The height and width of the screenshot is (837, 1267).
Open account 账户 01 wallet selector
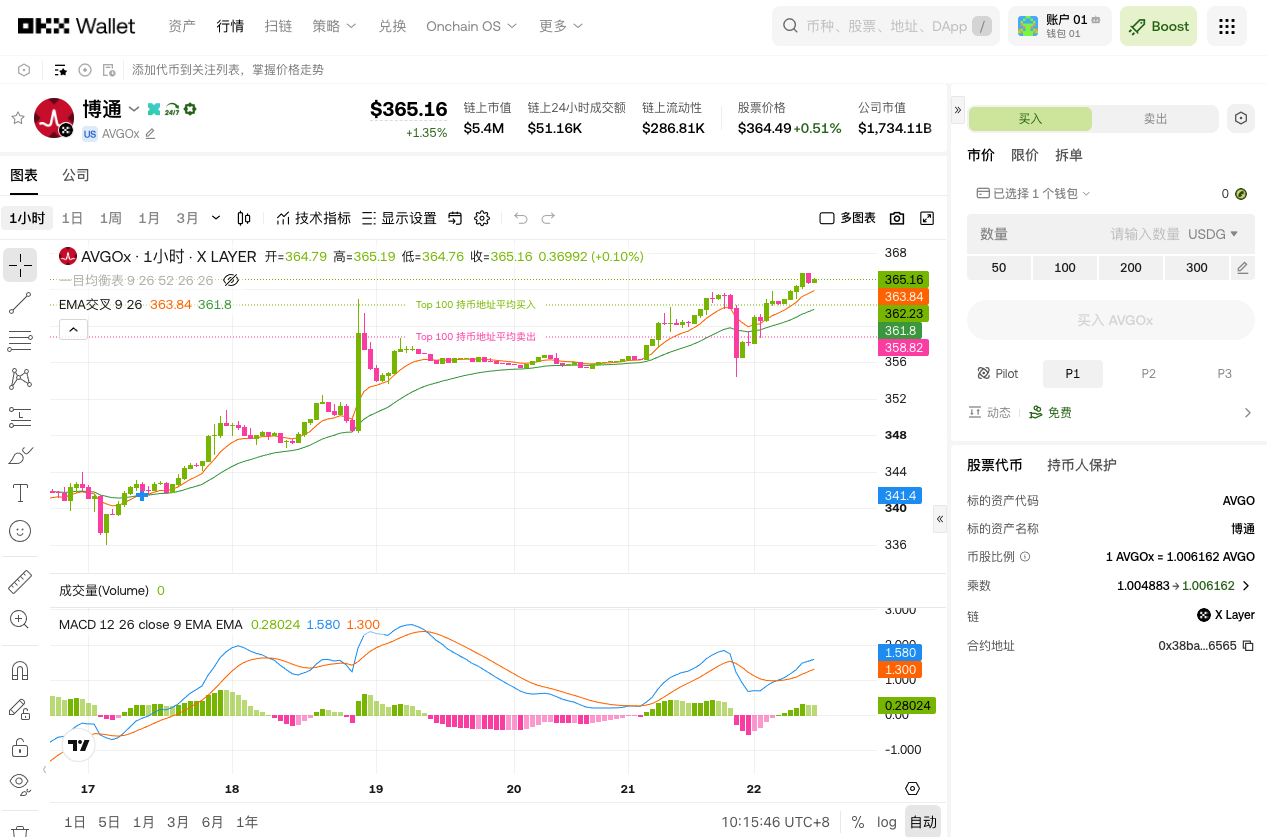pos(1060,26)
